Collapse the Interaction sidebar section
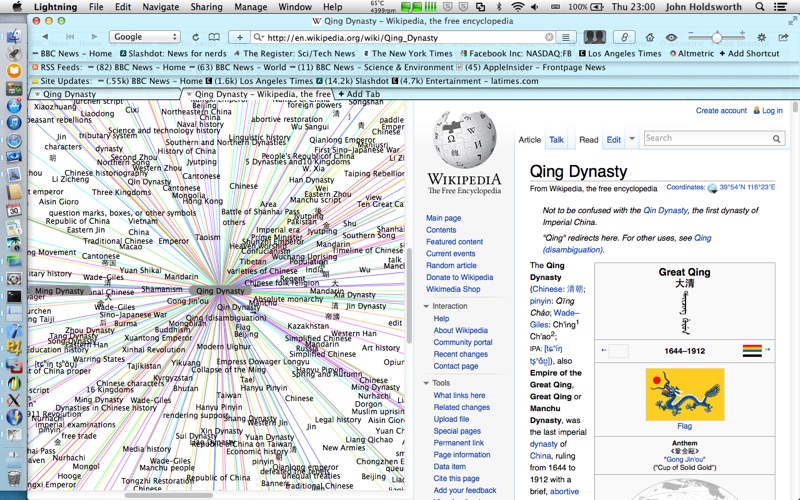Screen dimensions: 800x500 (x=426, y=306)
